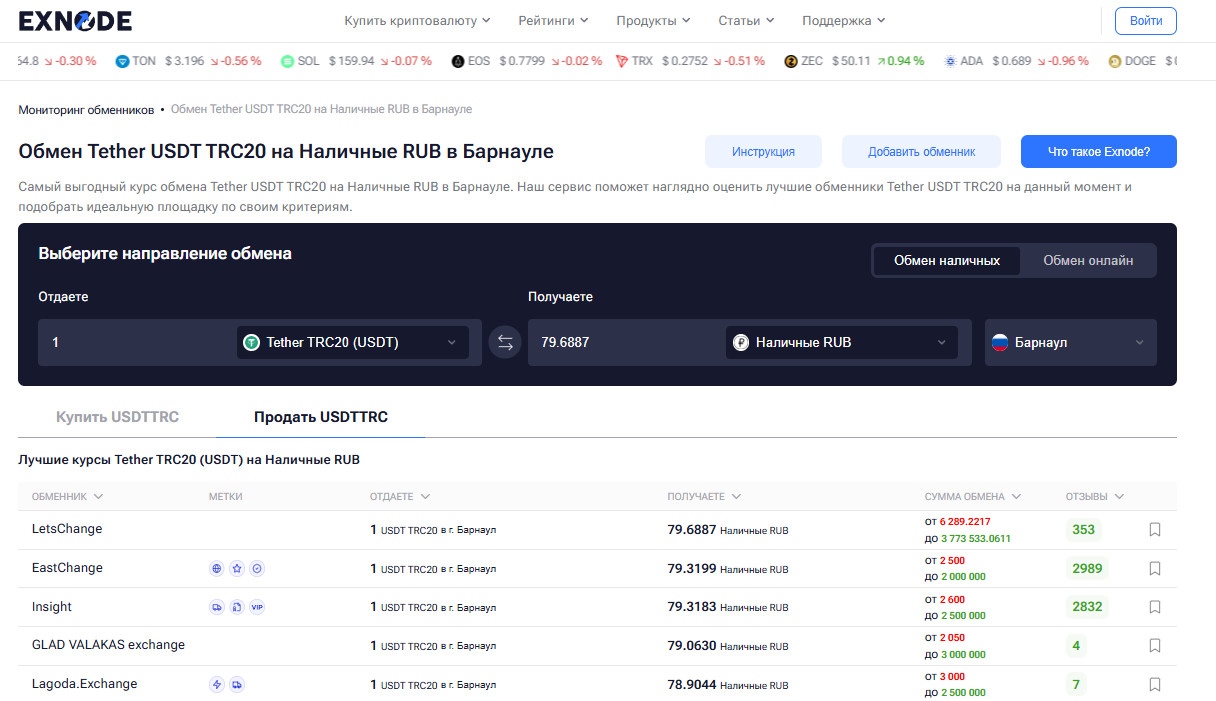The width and height of the screenshot is (1216, 701).
Task: Open the Барнаул city selector
Action: pos(1069,343)
